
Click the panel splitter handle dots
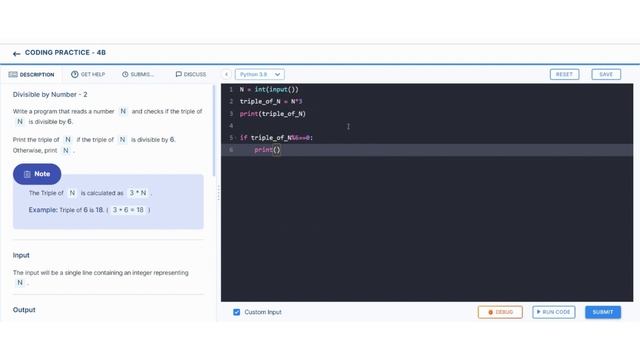point(218,193)
